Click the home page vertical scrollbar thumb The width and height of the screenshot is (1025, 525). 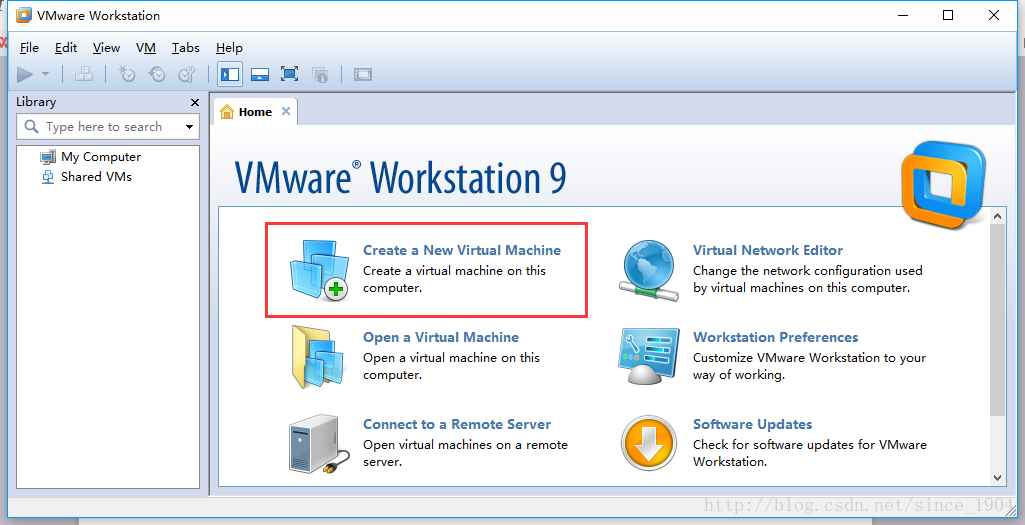click(x=998, y=320)
